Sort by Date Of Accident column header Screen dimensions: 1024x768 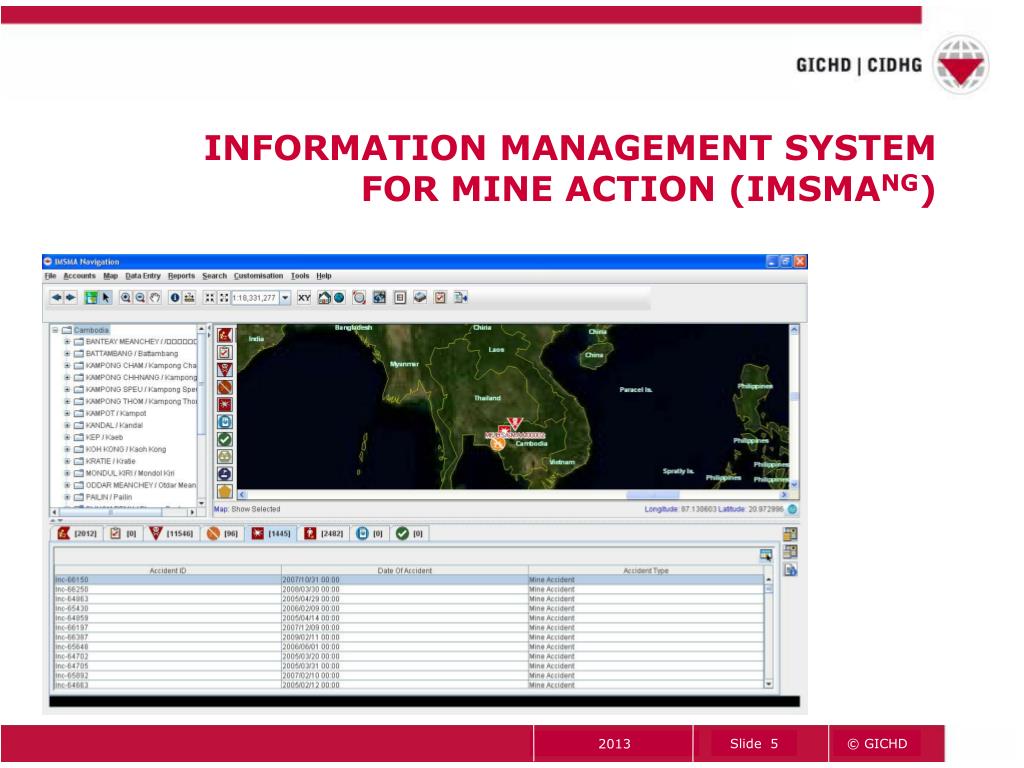coord(405,571)
